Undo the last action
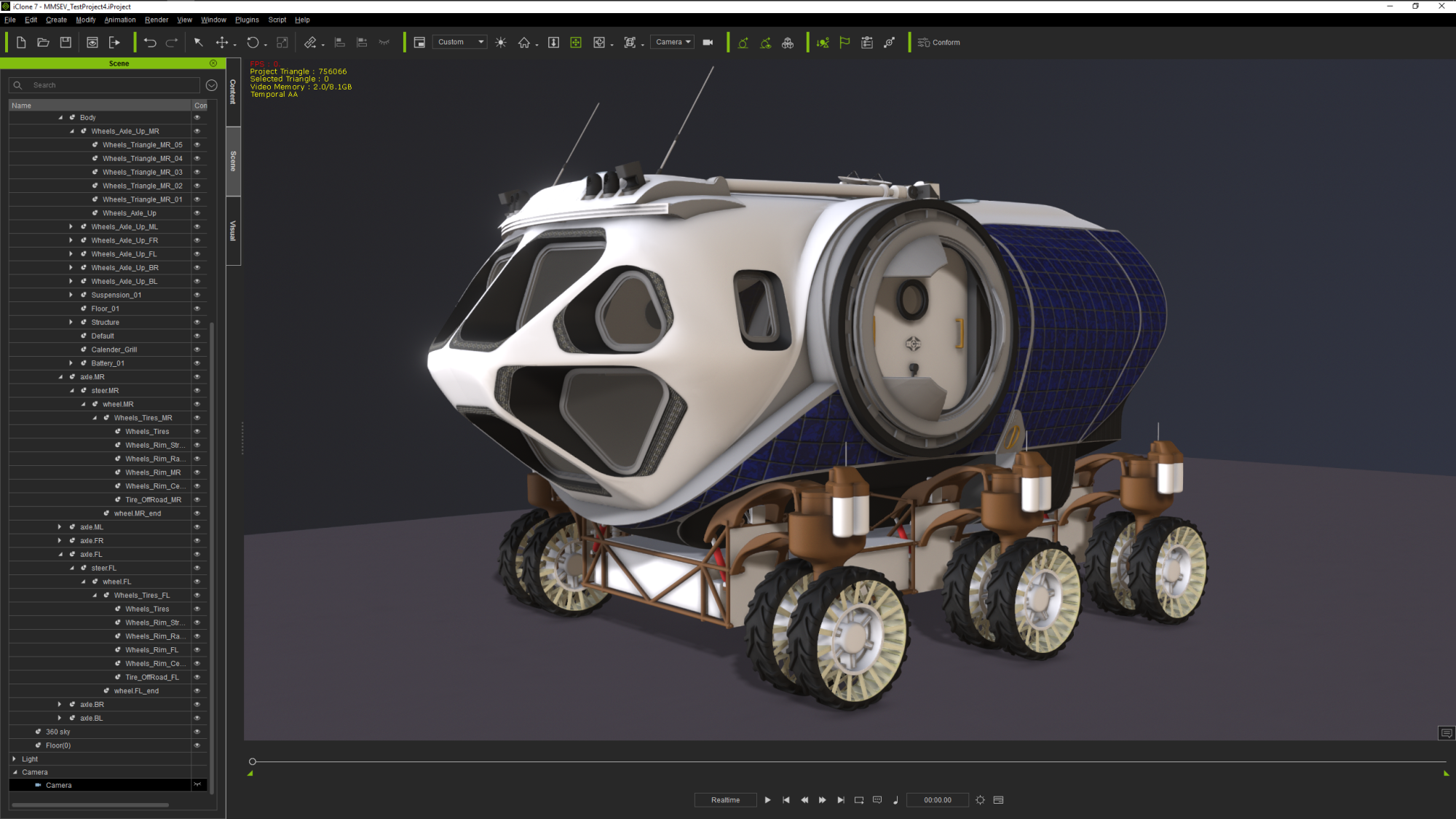 point(150,42)
